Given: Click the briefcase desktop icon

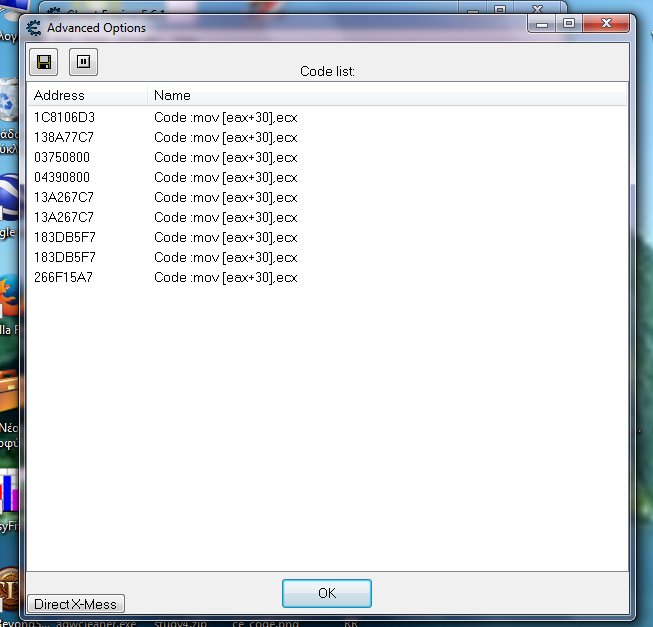Looking at the screenshot, I should click(x=10, y=392).
